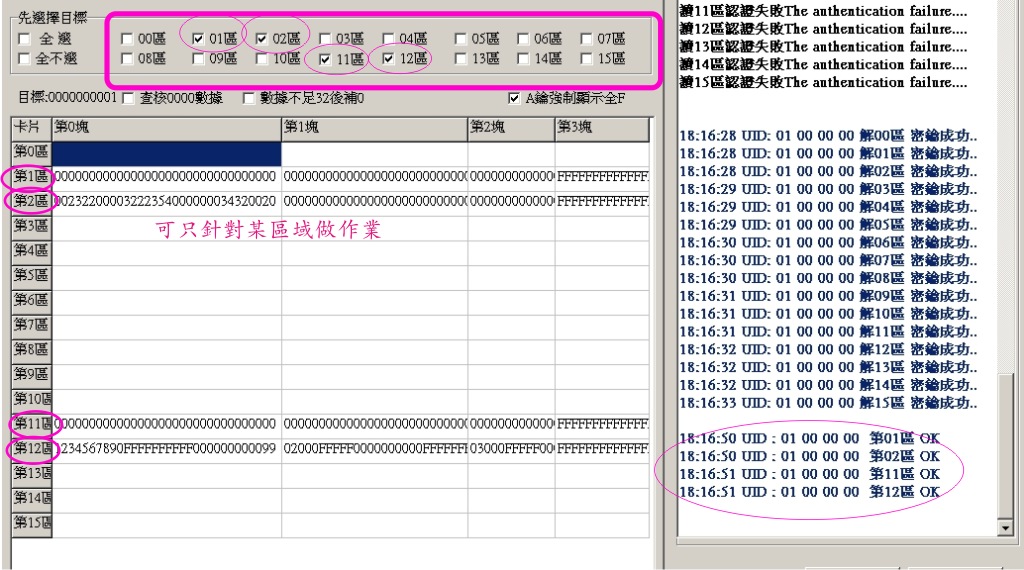Uncheck the 01區 sector checkbox
This screenshot has height=570, width=1024.
[198, 39]
